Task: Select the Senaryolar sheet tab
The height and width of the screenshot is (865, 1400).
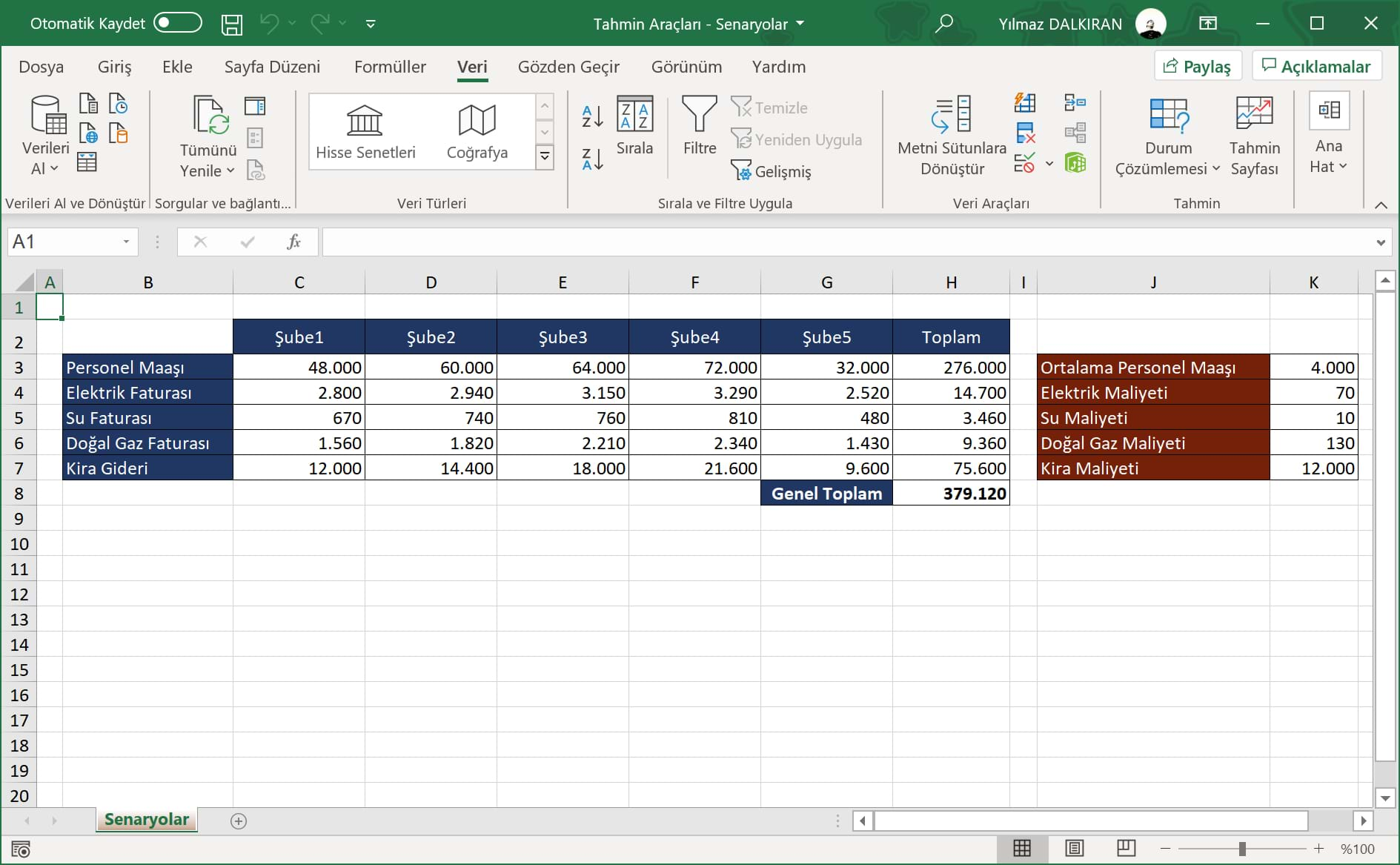Action: 147,819
